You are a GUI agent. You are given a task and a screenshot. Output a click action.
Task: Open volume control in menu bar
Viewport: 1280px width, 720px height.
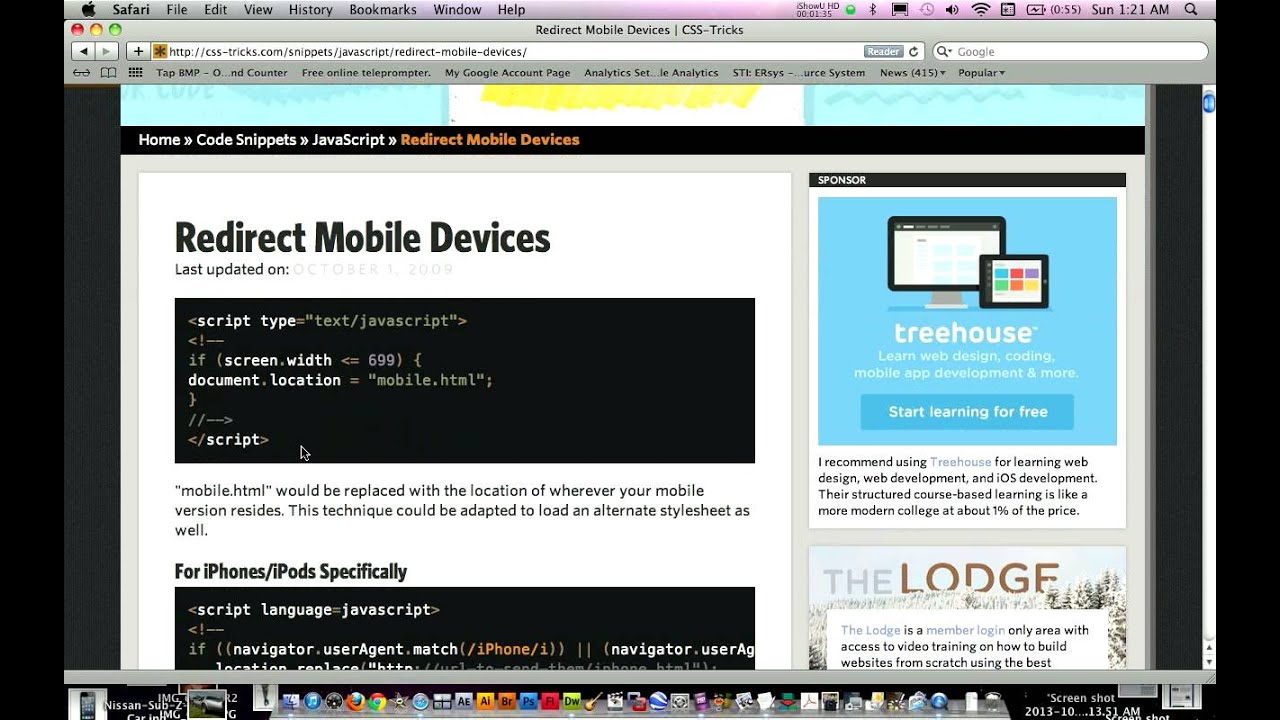point(951,9)
